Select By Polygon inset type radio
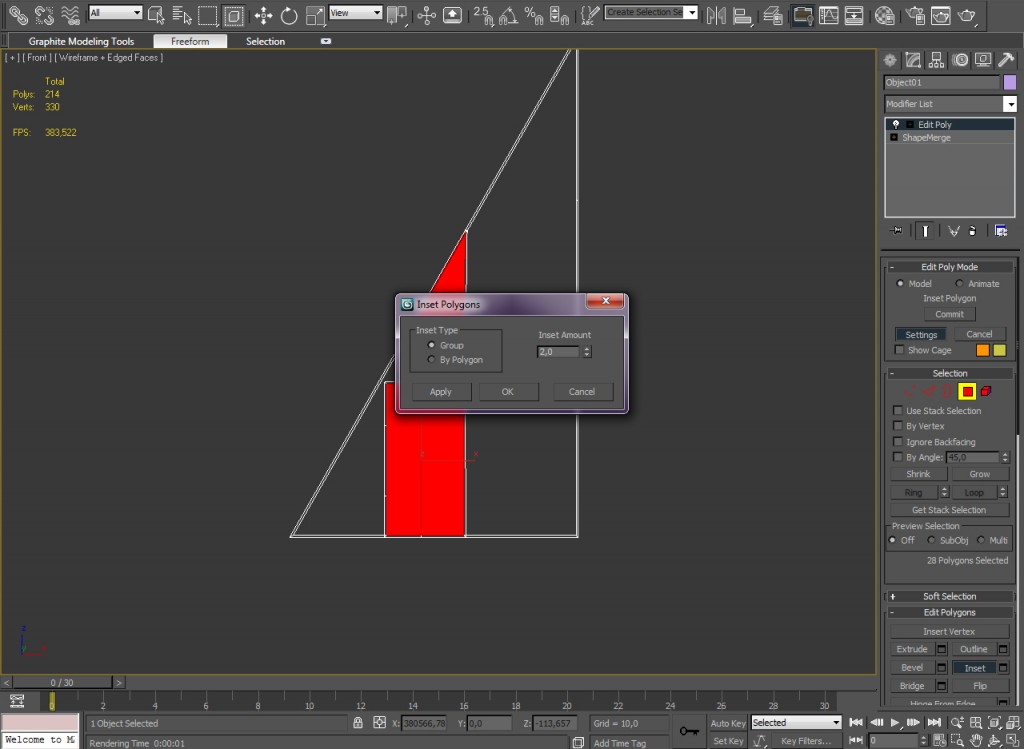 click(431, 360)
